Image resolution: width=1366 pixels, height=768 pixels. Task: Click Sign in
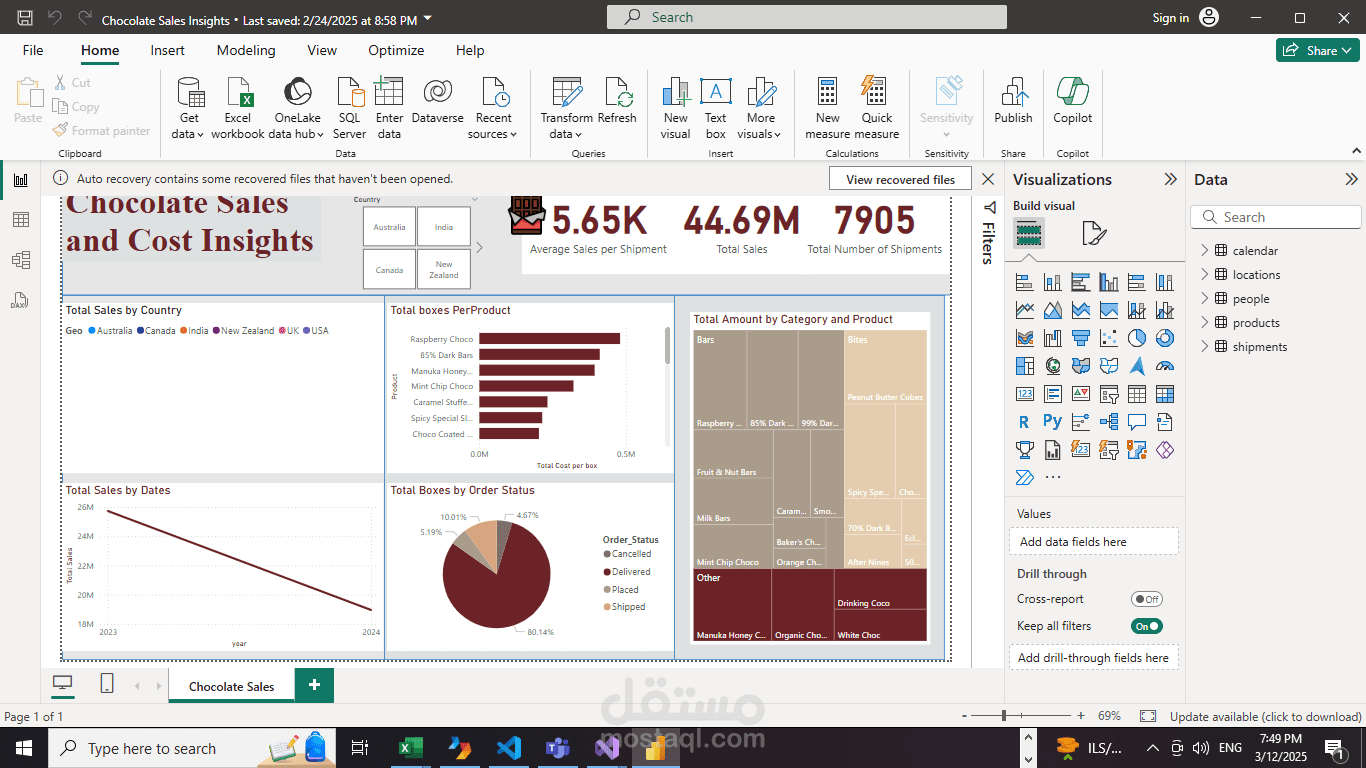coord(1171,18)
